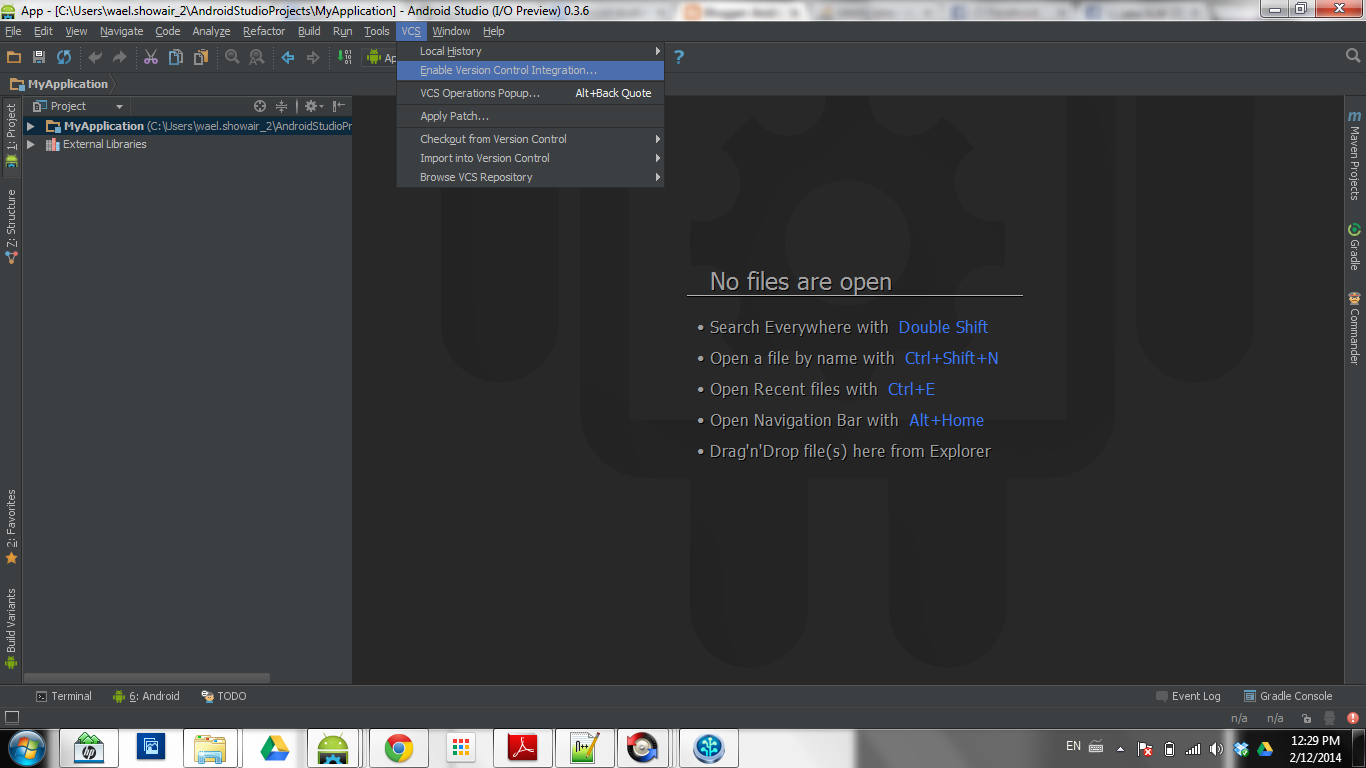Screen dimensions: 1366x768
Task: Click the Undo arrow icon
Action: pyautogui.click(x=95, y=57)
